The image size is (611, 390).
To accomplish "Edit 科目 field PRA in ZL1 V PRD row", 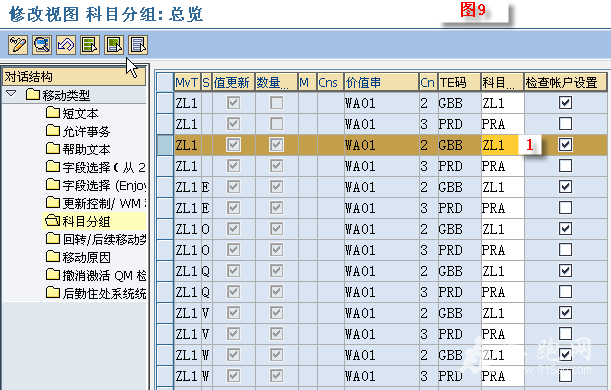I will (502, 334).
